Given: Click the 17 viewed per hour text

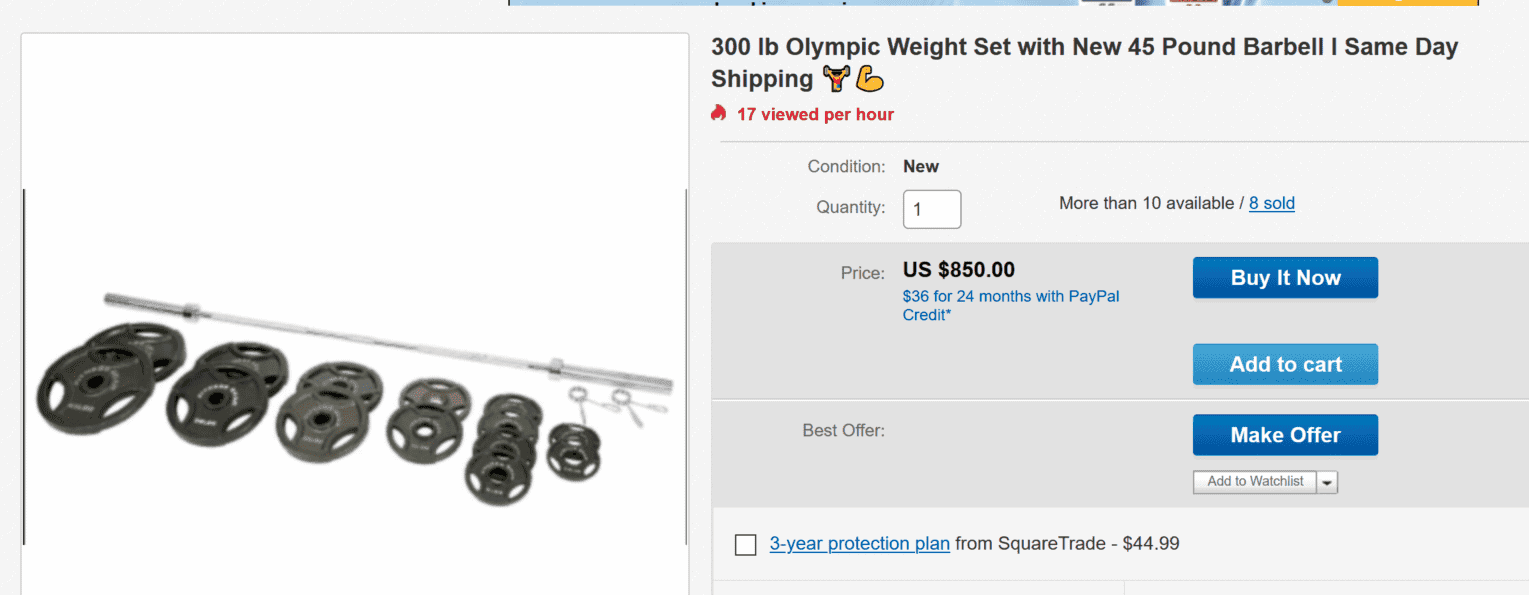Looking at the screenshot, I should tap(815, 114).
